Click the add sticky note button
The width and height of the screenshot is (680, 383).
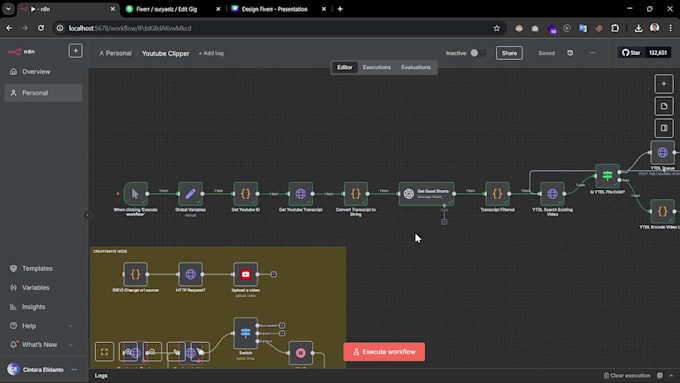tap(664, 106)
